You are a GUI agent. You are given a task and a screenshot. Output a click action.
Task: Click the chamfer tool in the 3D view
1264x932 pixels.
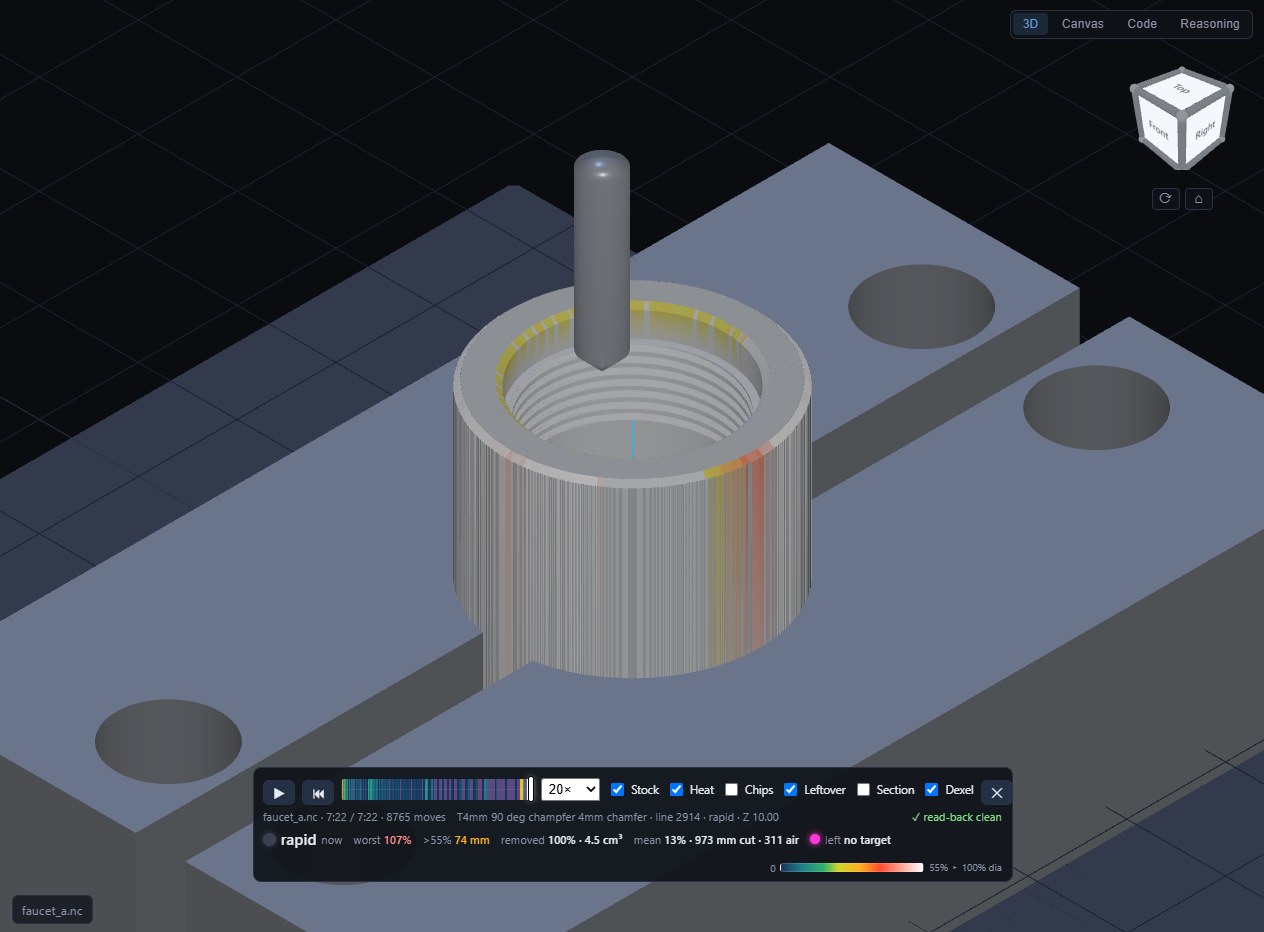(601, 260)
